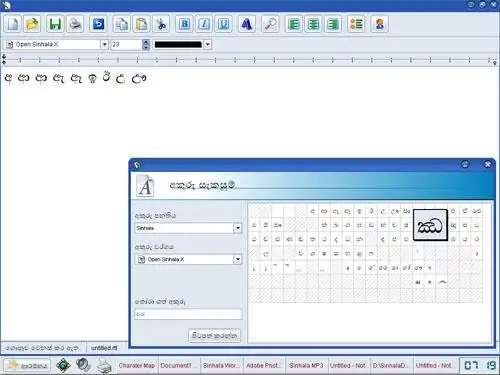The width and height of the screenshot is (500, 375).
Task: Click the font size field showing 23
Action: 127,44
